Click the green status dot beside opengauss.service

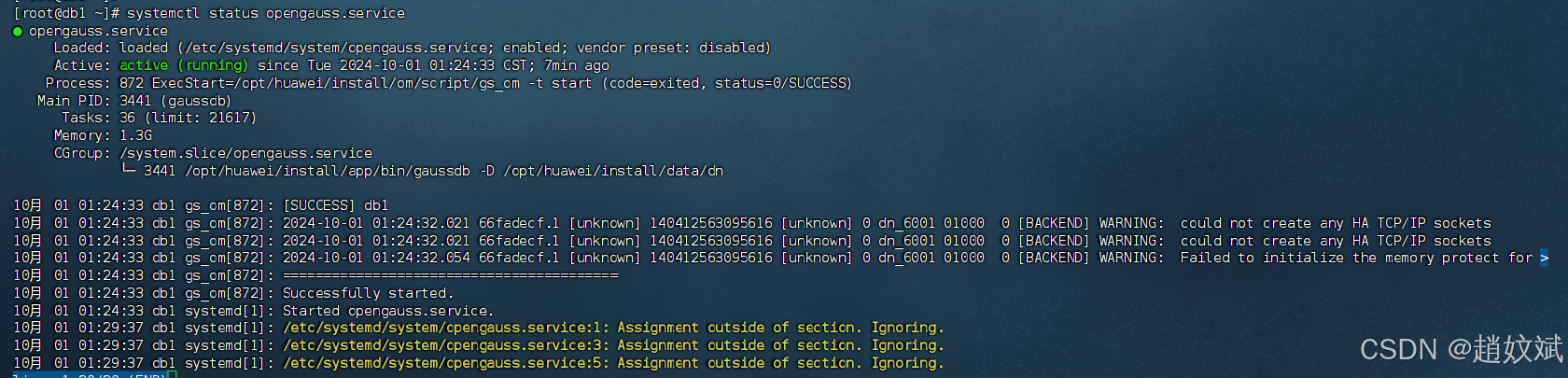click(17, 31)
